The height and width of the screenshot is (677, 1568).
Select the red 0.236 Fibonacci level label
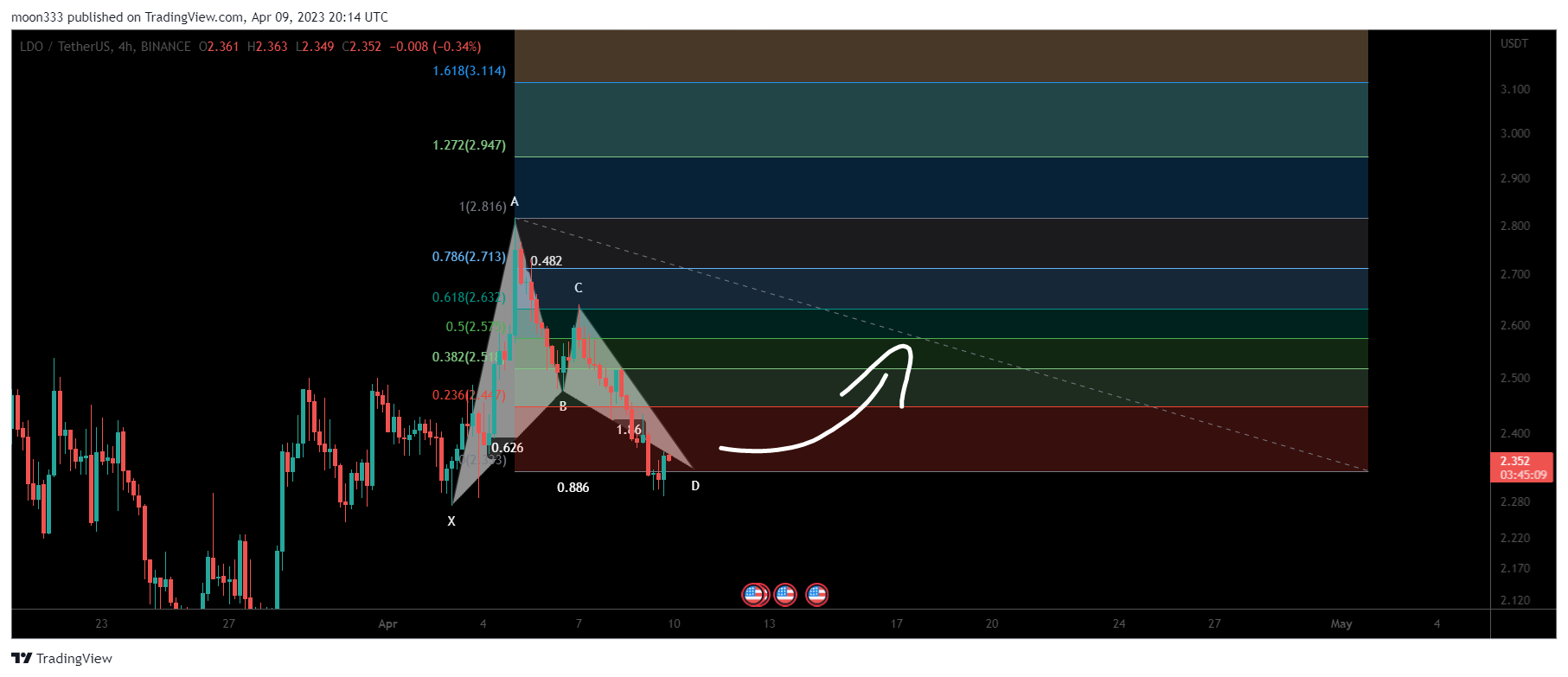coord(468,395)
